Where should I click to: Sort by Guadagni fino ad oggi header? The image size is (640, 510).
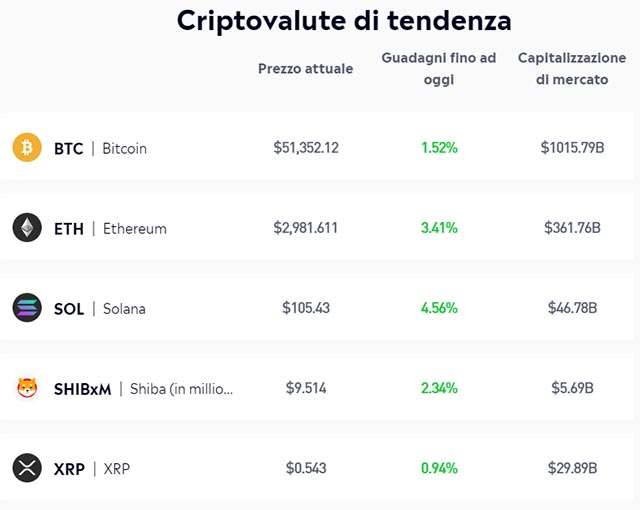click(439, 69)
